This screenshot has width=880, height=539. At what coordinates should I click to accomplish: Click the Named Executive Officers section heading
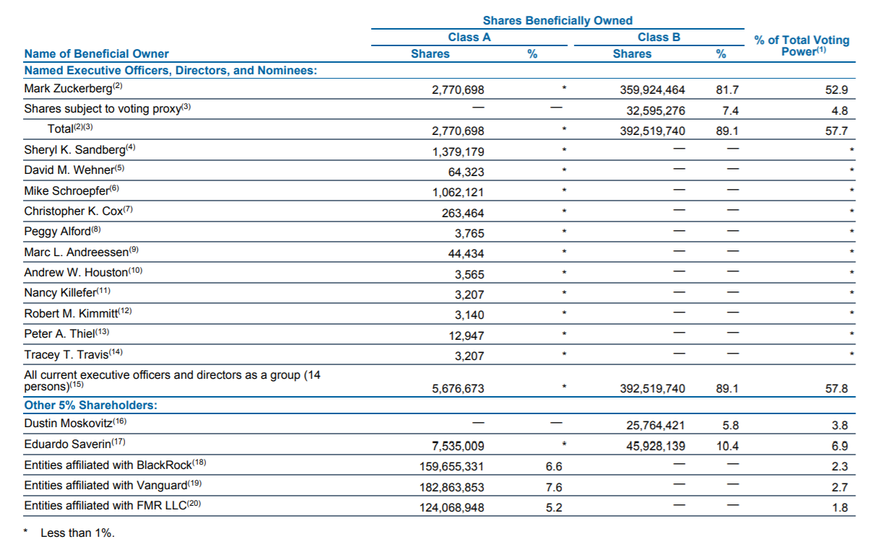coord(170,70)
